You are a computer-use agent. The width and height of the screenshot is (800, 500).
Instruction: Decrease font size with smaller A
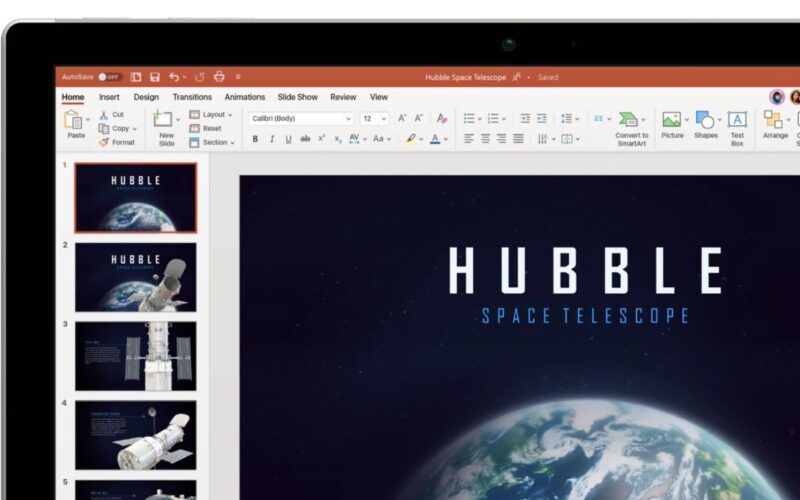tap(419, 118)
